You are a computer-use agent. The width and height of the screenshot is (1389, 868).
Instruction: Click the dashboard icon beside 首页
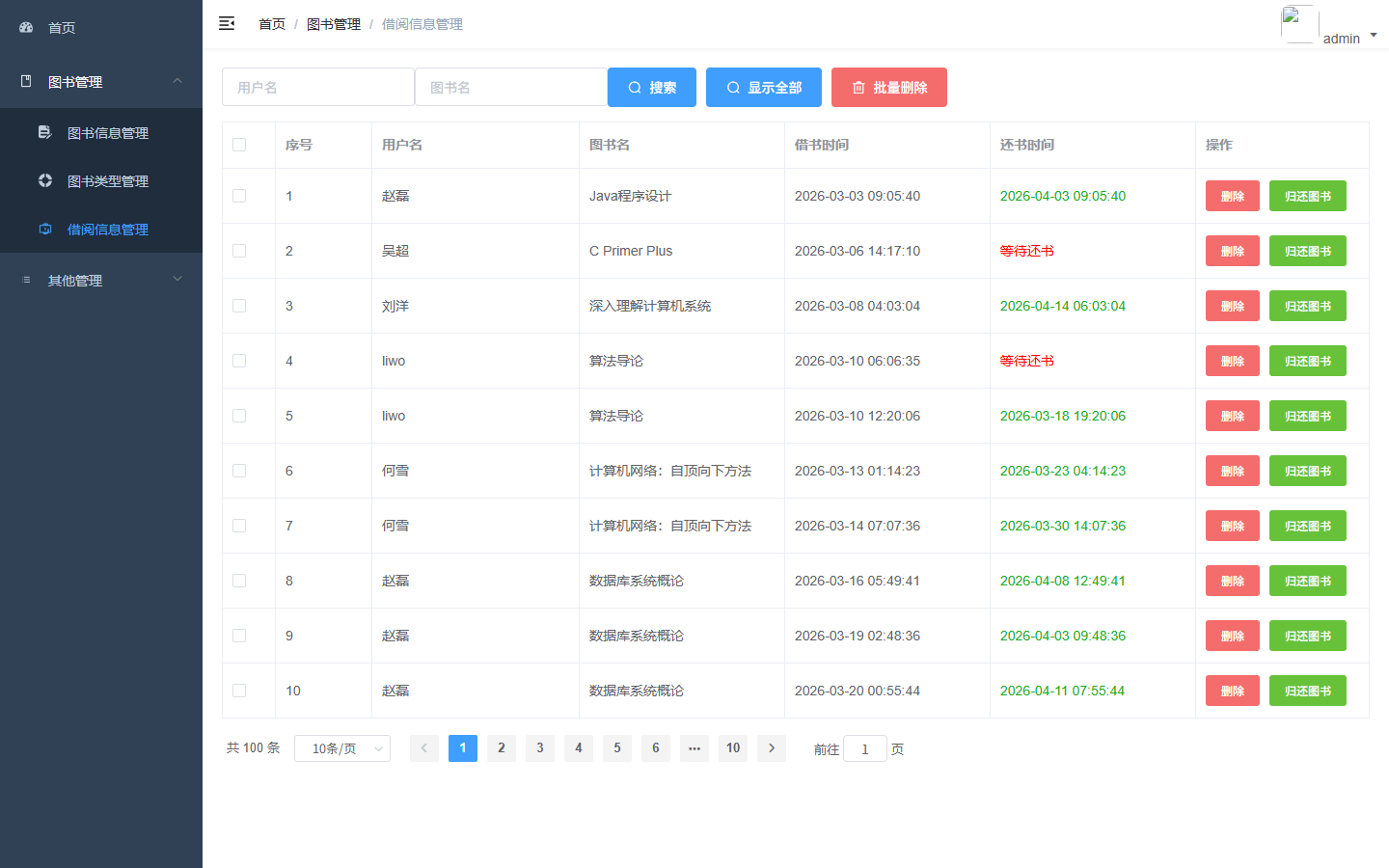(x=26, y=27)
